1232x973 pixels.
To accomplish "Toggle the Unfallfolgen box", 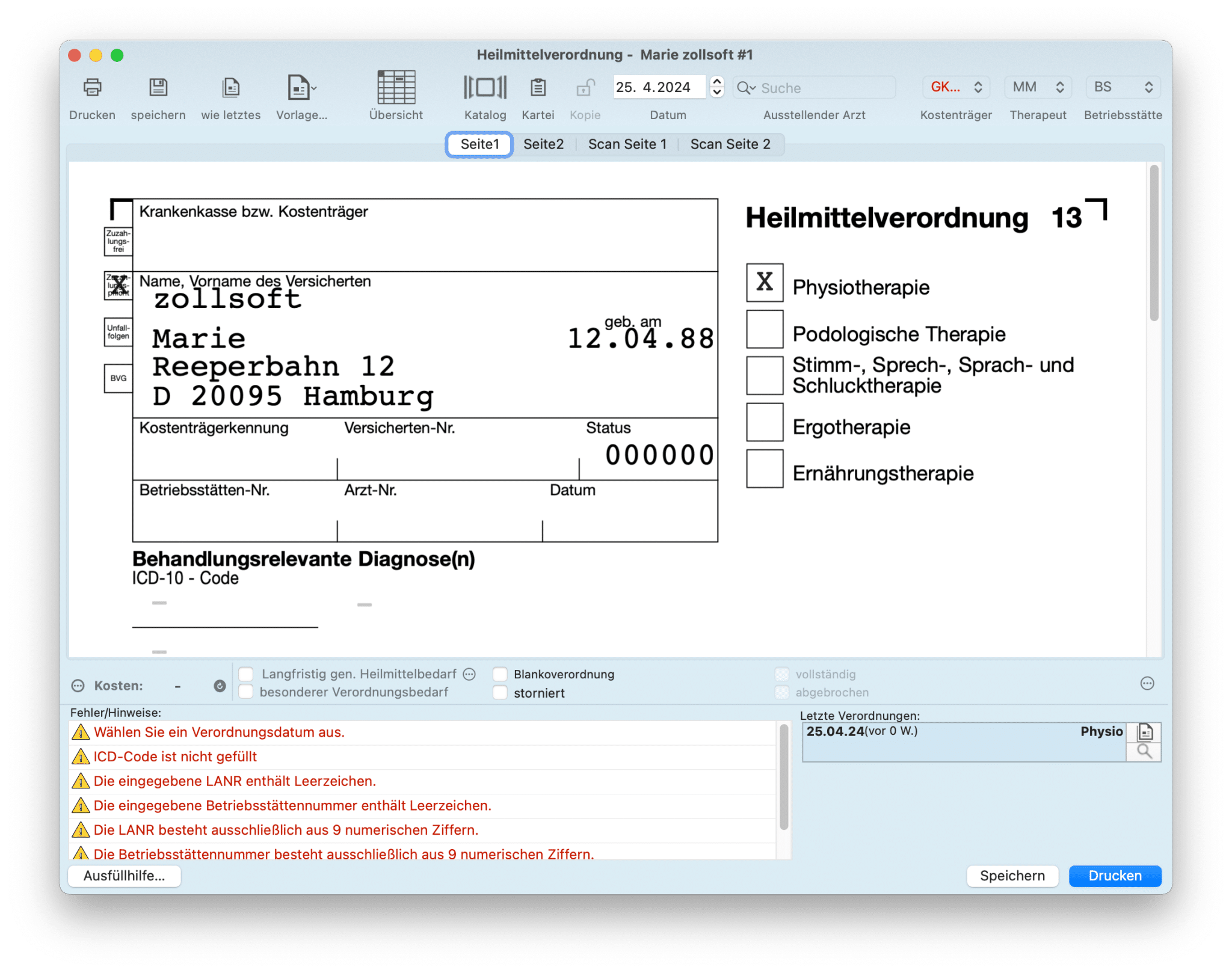I will [118, 332].
